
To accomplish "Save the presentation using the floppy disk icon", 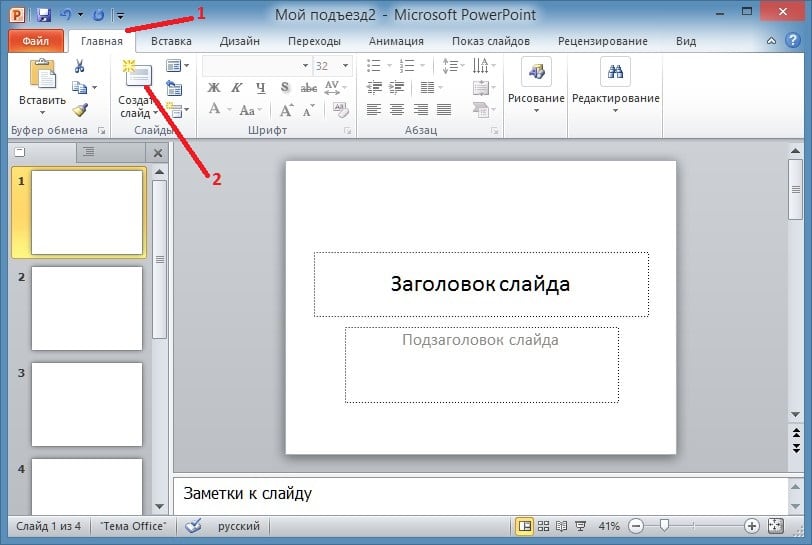I will 44,15.
